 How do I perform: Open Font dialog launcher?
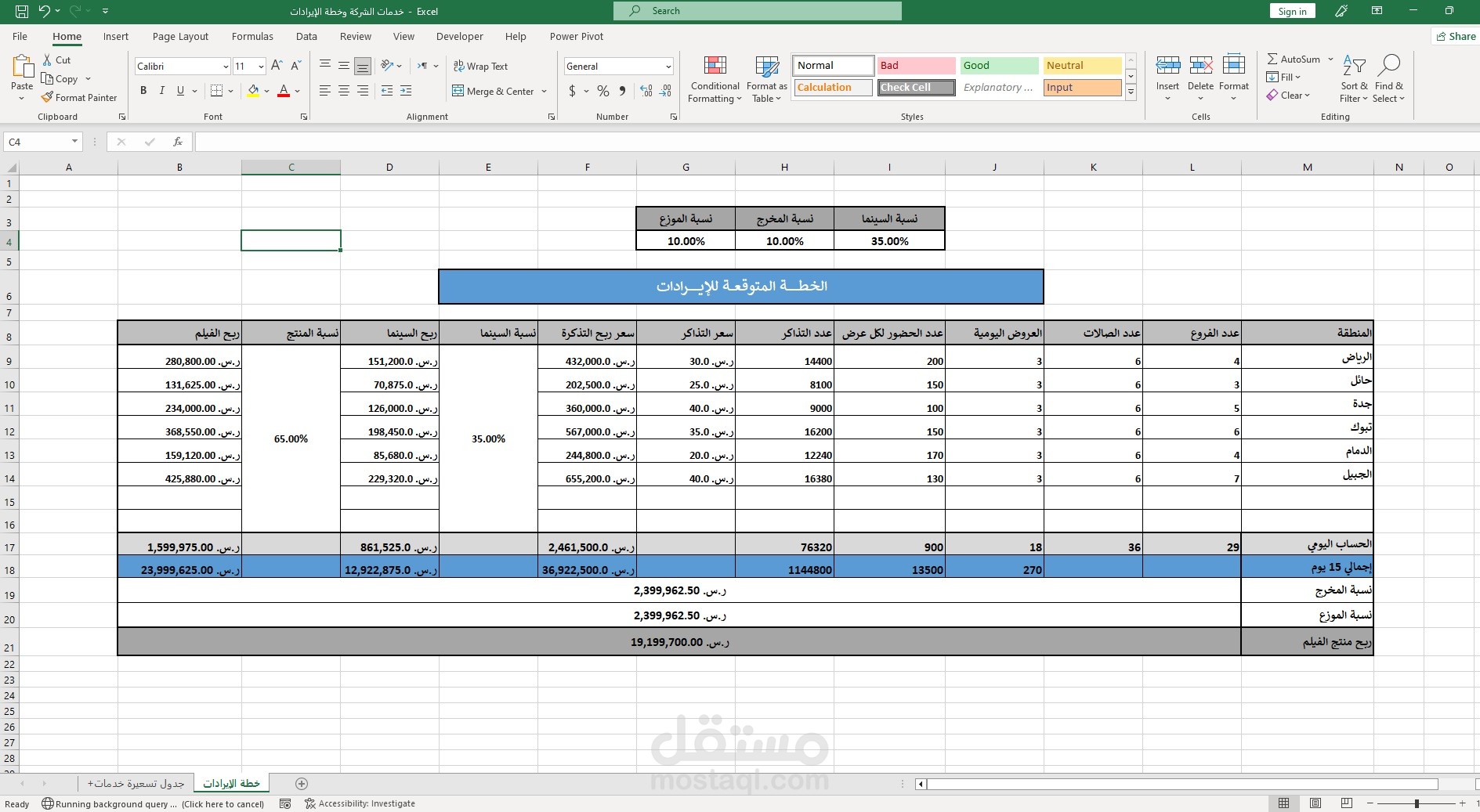coord(304,117)
